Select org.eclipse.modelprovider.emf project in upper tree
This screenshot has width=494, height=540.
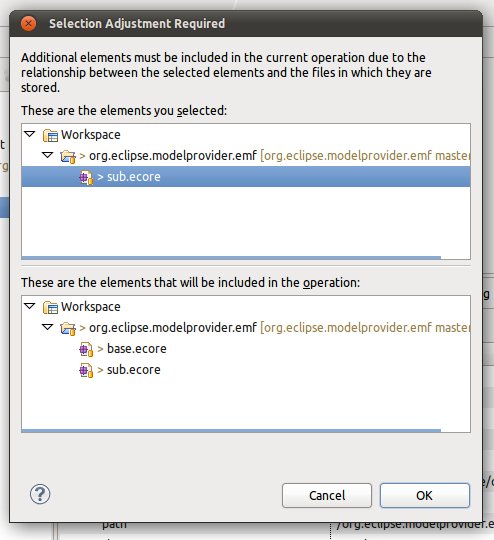pos(173,156)
